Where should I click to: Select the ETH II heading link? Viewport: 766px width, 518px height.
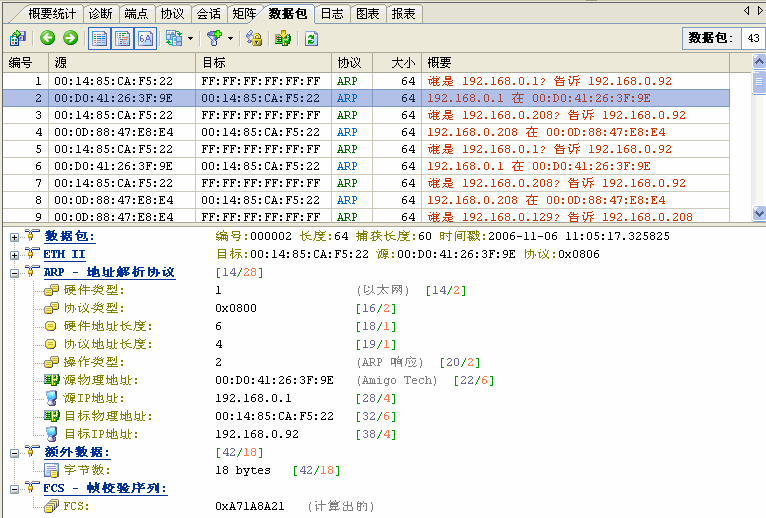[x=64, y=255]
